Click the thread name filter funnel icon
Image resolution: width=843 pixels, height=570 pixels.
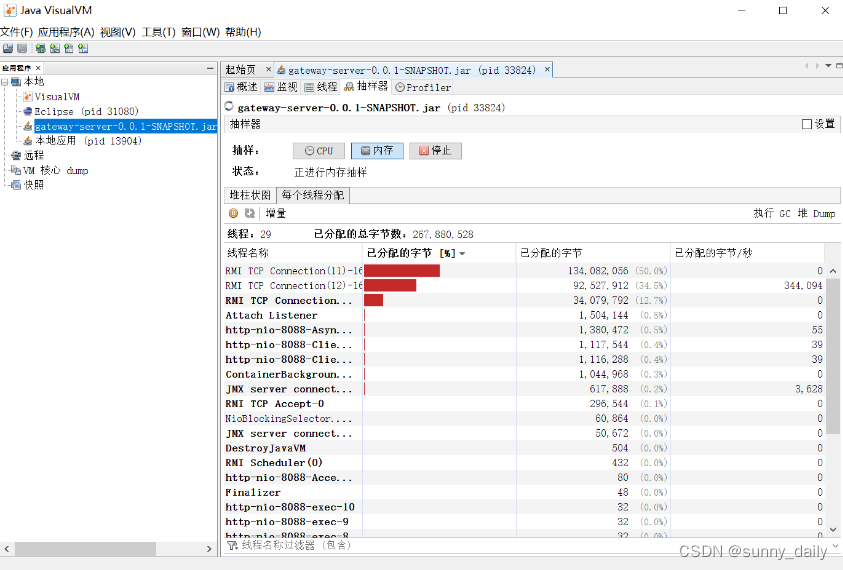pyautogui.click(x=232, y=545)
